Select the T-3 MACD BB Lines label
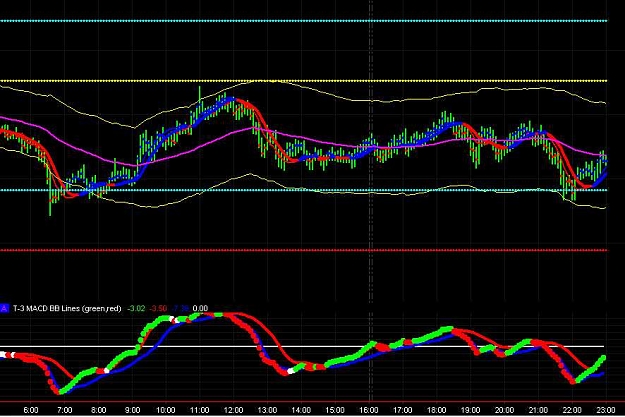 coord(67,308)
